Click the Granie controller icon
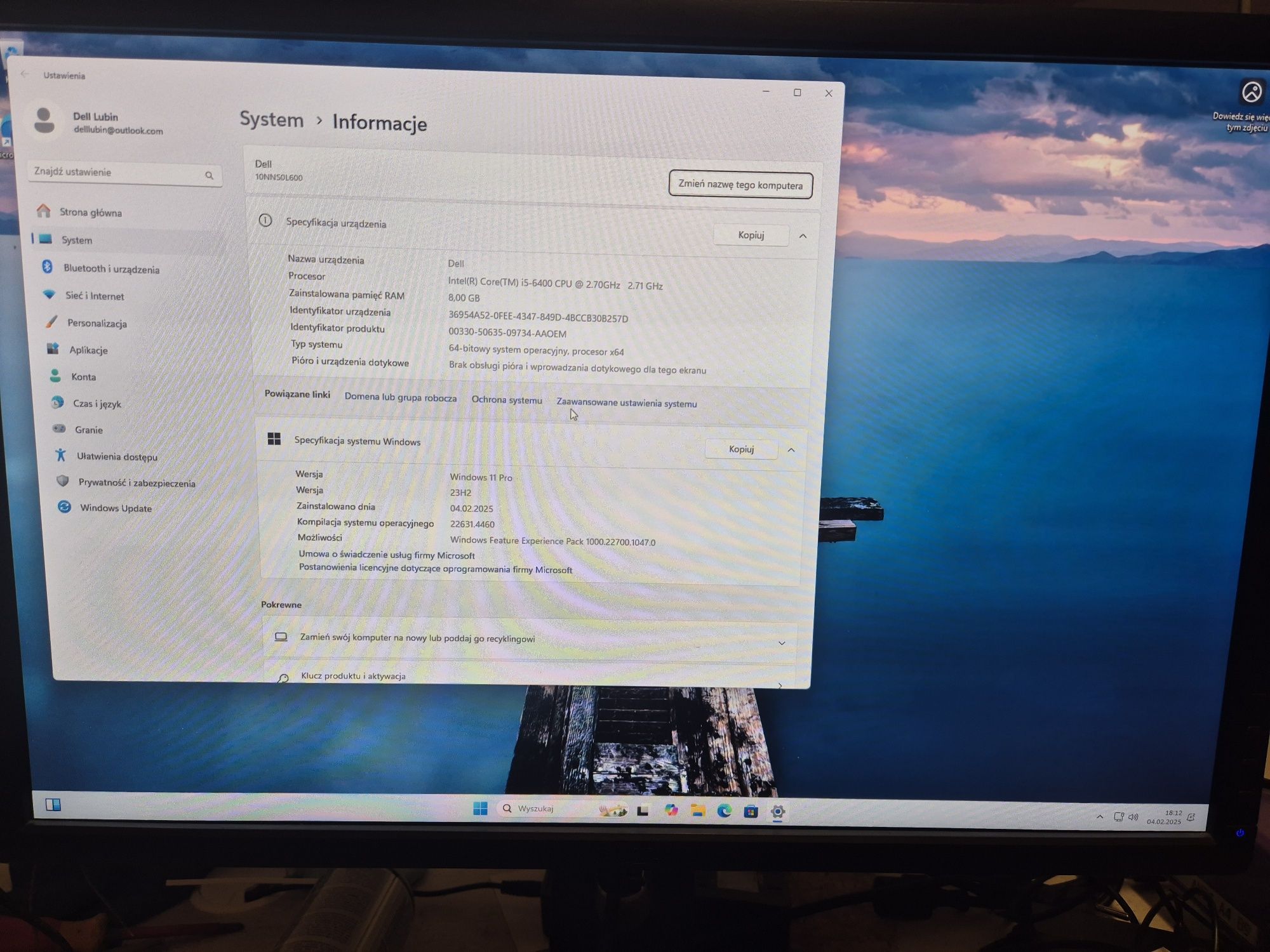The height and width of the screenshot is (952, 1270). coord(59,428)
